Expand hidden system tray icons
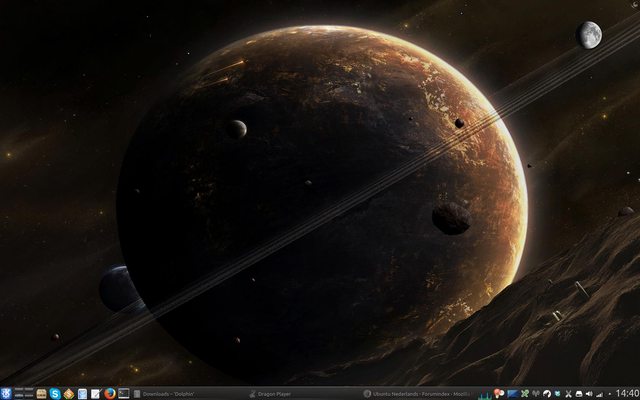This screenshot has width=640, height=400. click(609, 393)
